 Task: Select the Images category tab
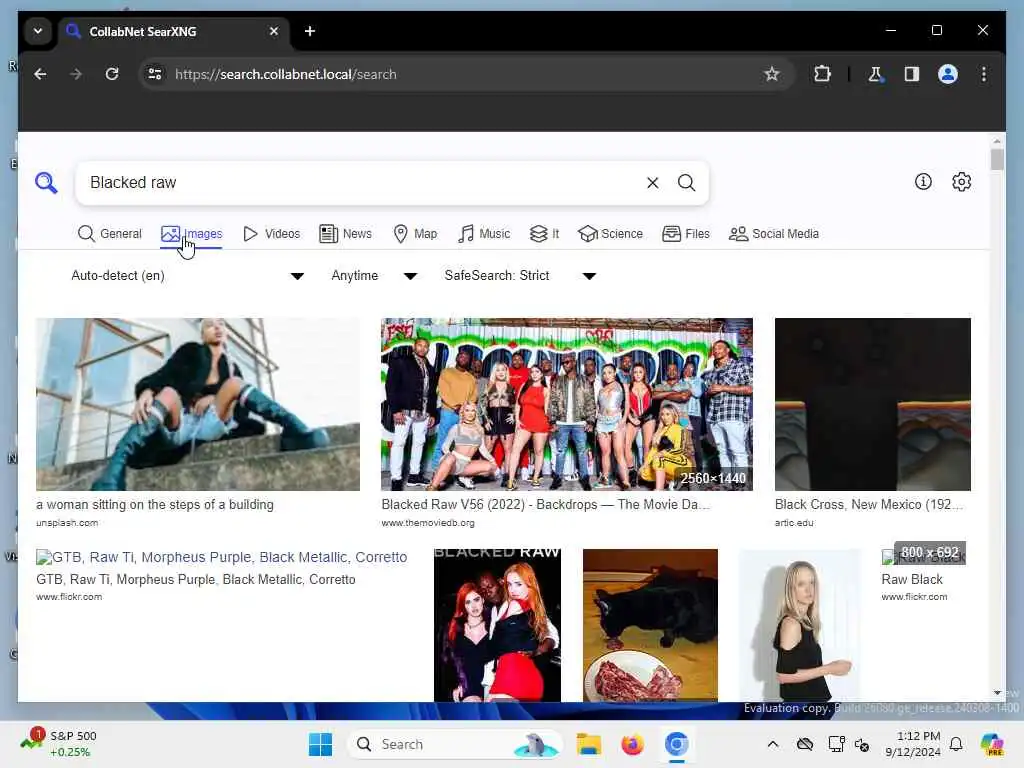click(191, 234)
